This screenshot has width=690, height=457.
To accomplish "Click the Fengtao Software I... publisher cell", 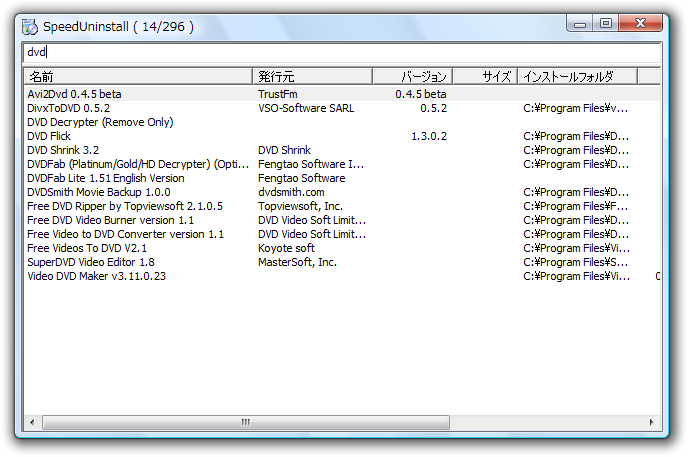I will (311, 165).
